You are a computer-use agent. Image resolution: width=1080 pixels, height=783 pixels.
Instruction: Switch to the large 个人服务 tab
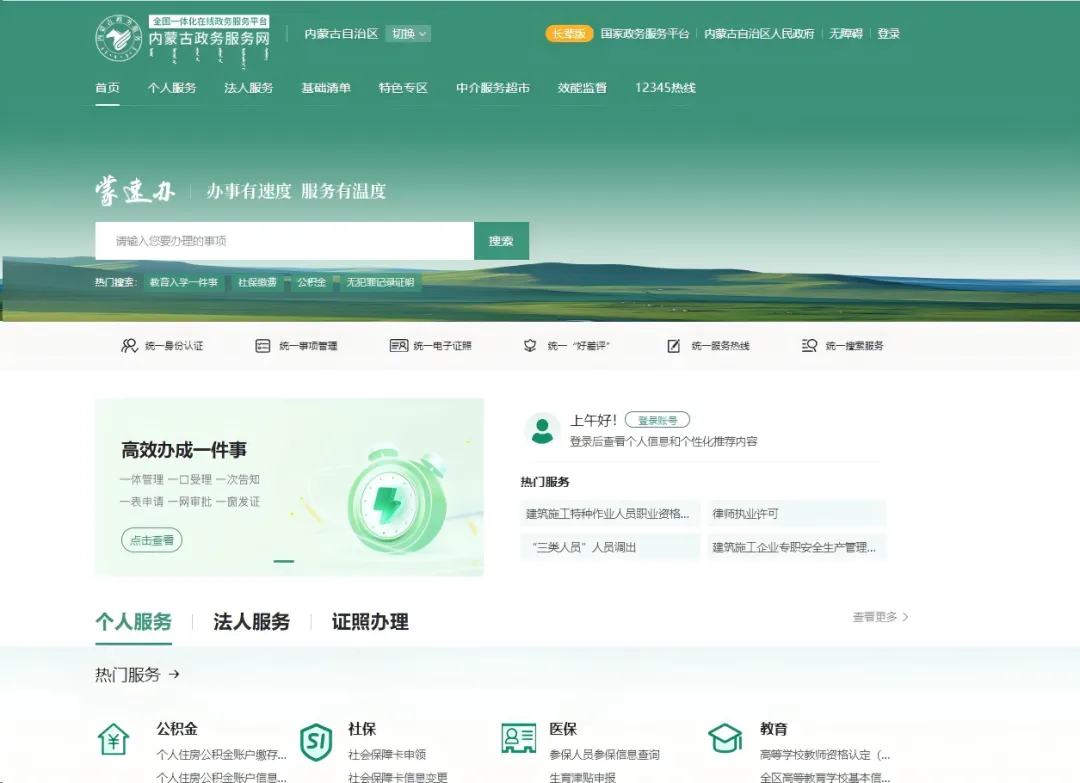(x=134, y=622)
